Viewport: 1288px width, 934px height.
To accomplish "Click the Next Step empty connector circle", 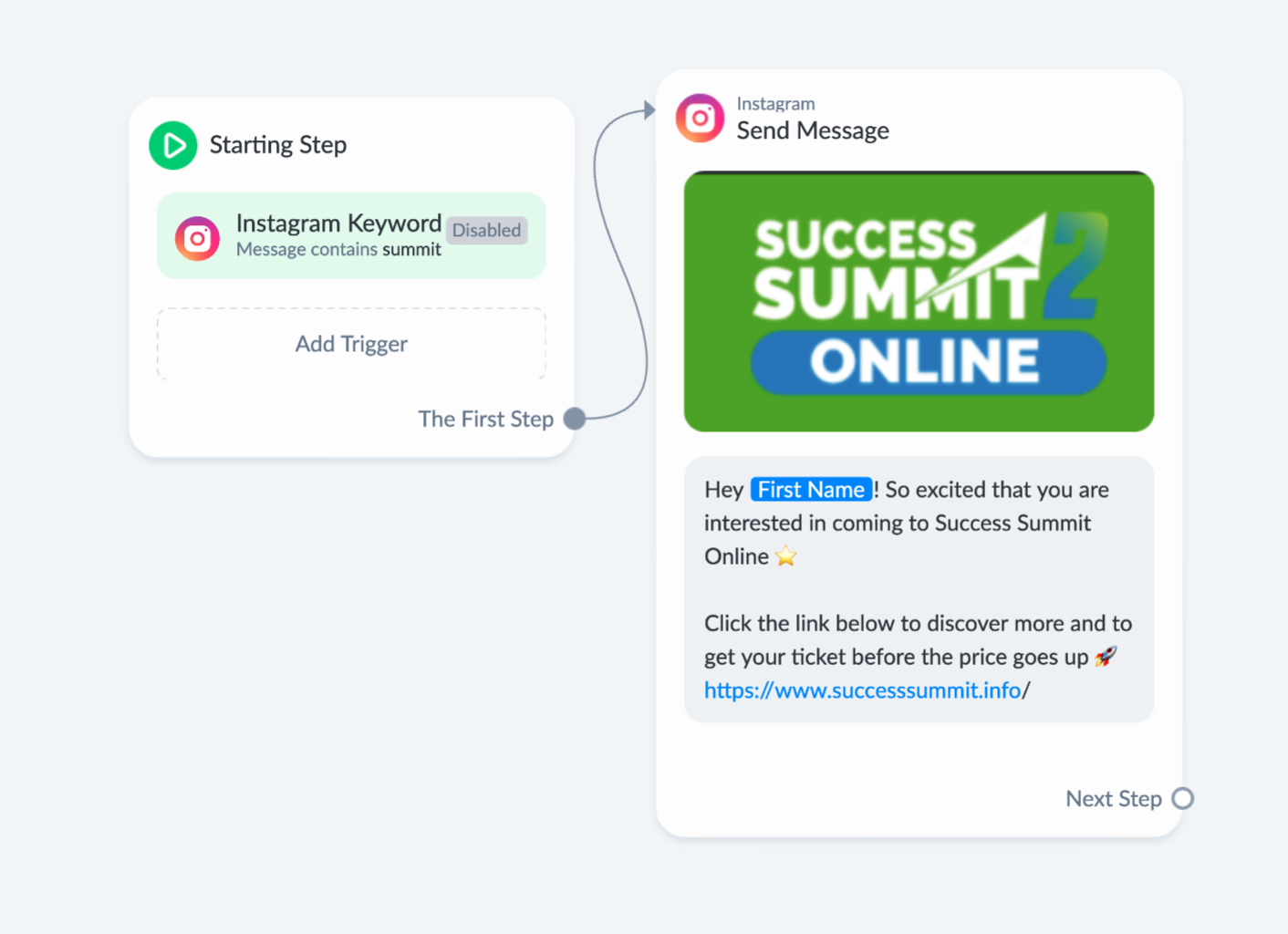I will click(1183, 799).
